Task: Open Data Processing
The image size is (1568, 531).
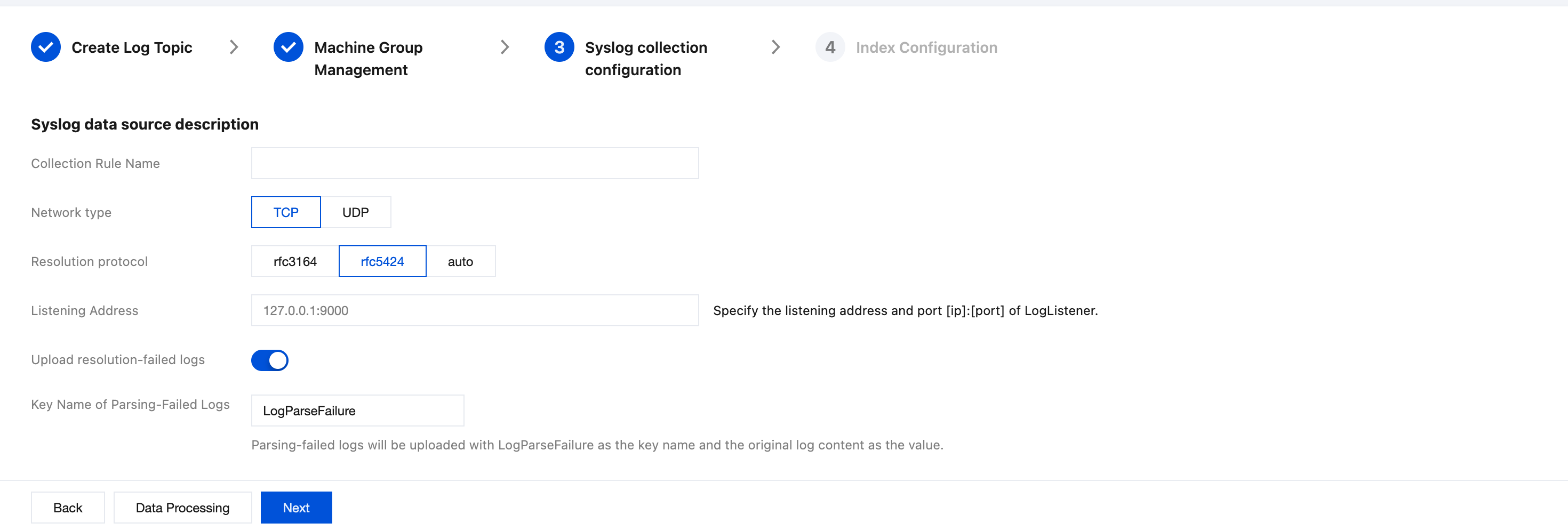Action: pyautogui.click(x=182, y=508)
